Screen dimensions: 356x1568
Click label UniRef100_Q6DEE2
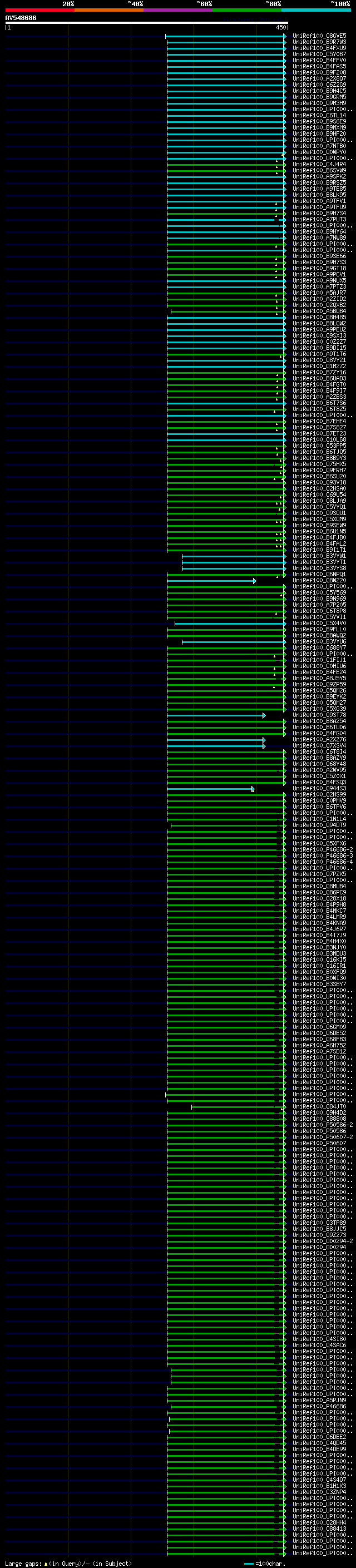319,1437
